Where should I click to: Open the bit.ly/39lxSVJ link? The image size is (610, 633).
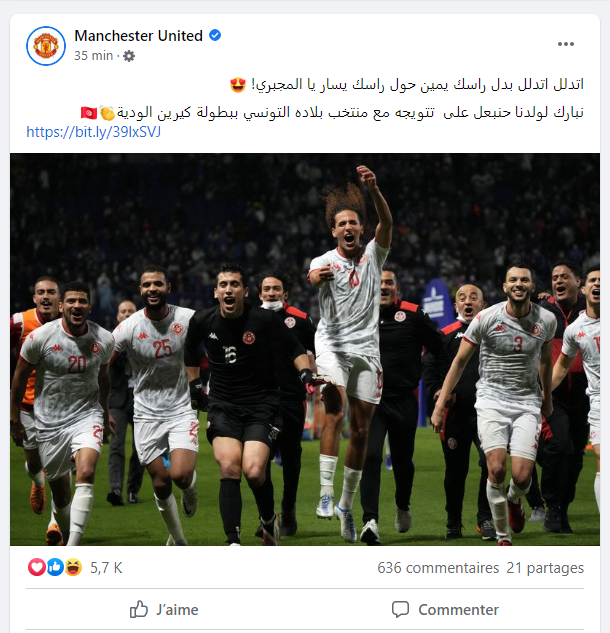(94, 132)
